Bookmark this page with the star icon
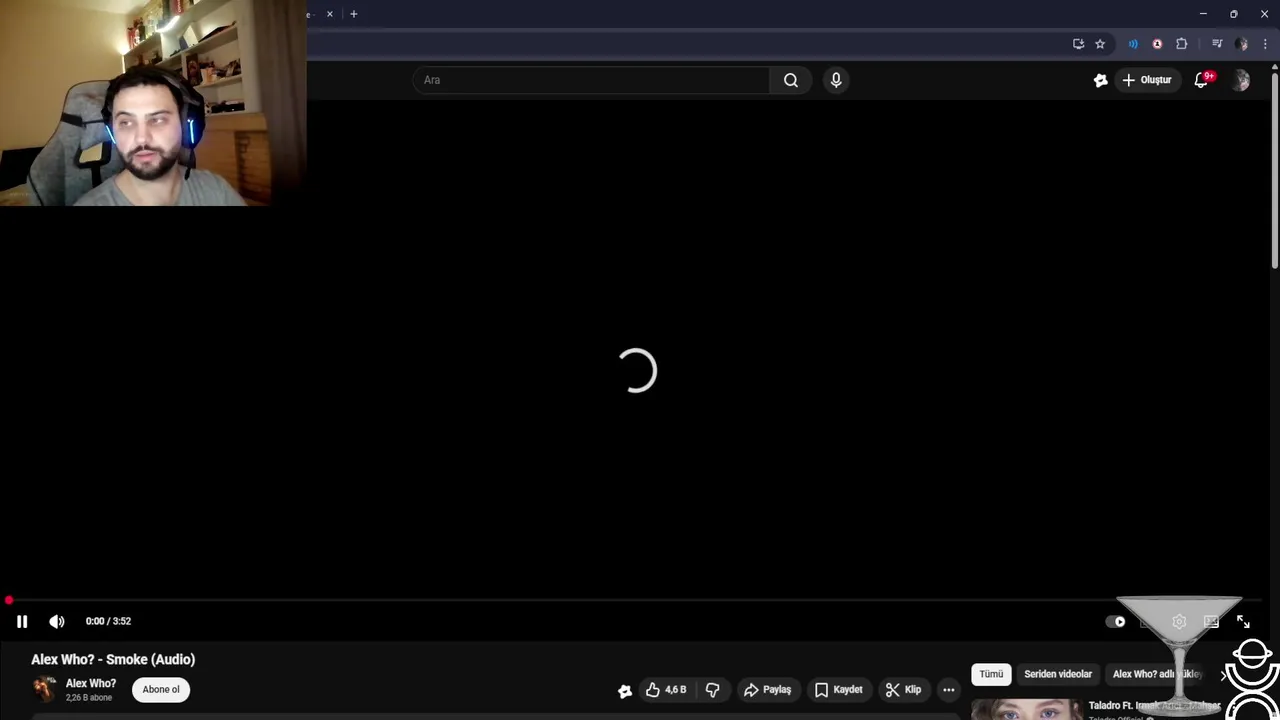Viewport: 1280px width, 720px height. coord(1100,44)
